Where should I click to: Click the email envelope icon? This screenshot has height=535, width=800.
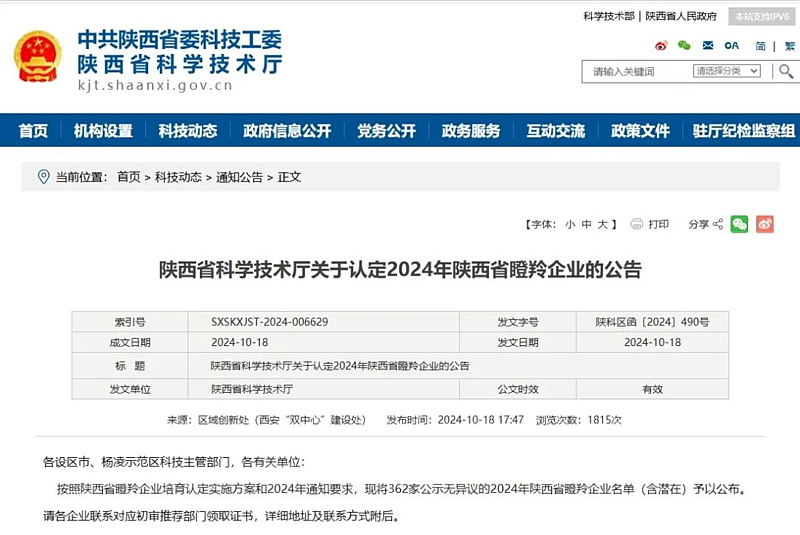(x=708, y=46)
